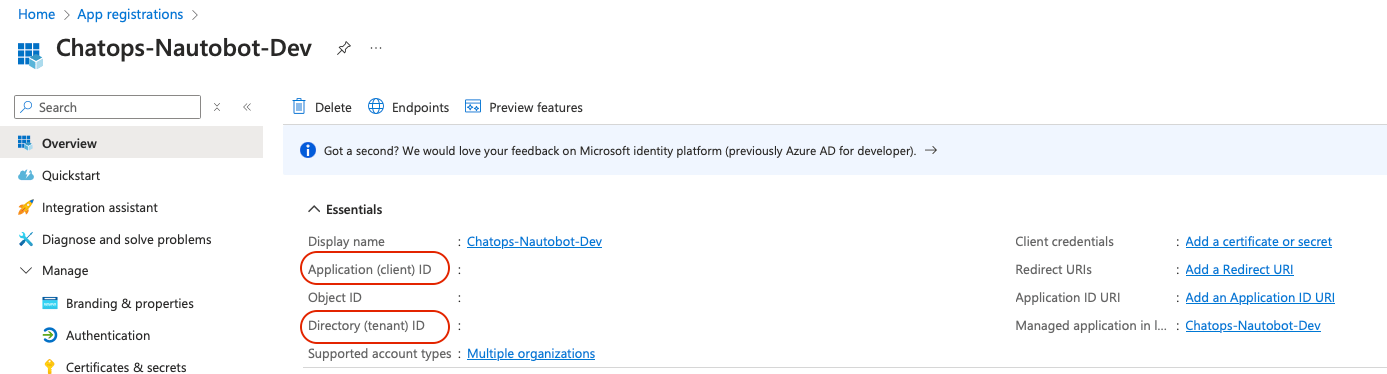Click the Preview features icon
The width and height of the screenshot is (1387, 374).
(473, 107)
